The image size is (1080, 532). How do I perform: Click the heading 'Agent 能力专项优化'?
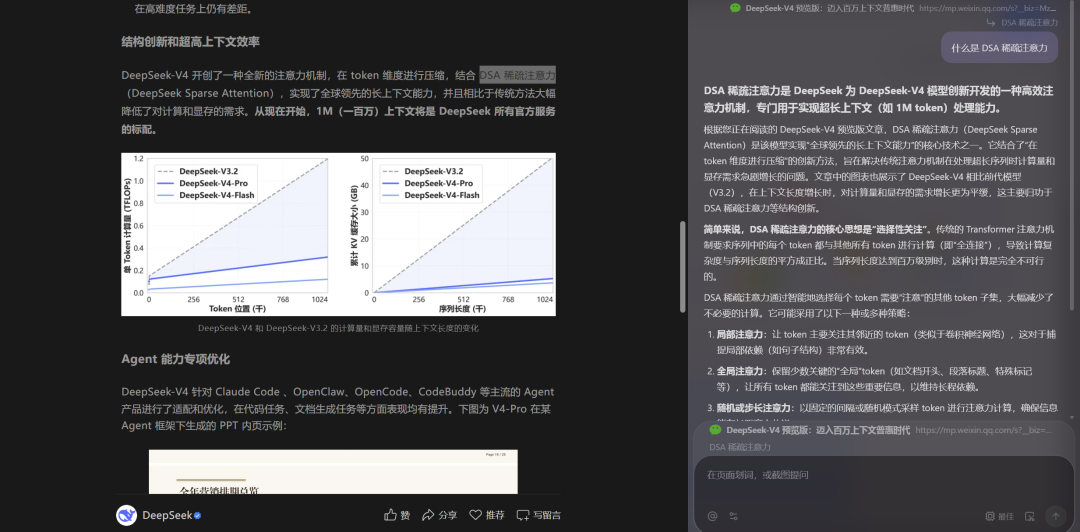(176, 359)
